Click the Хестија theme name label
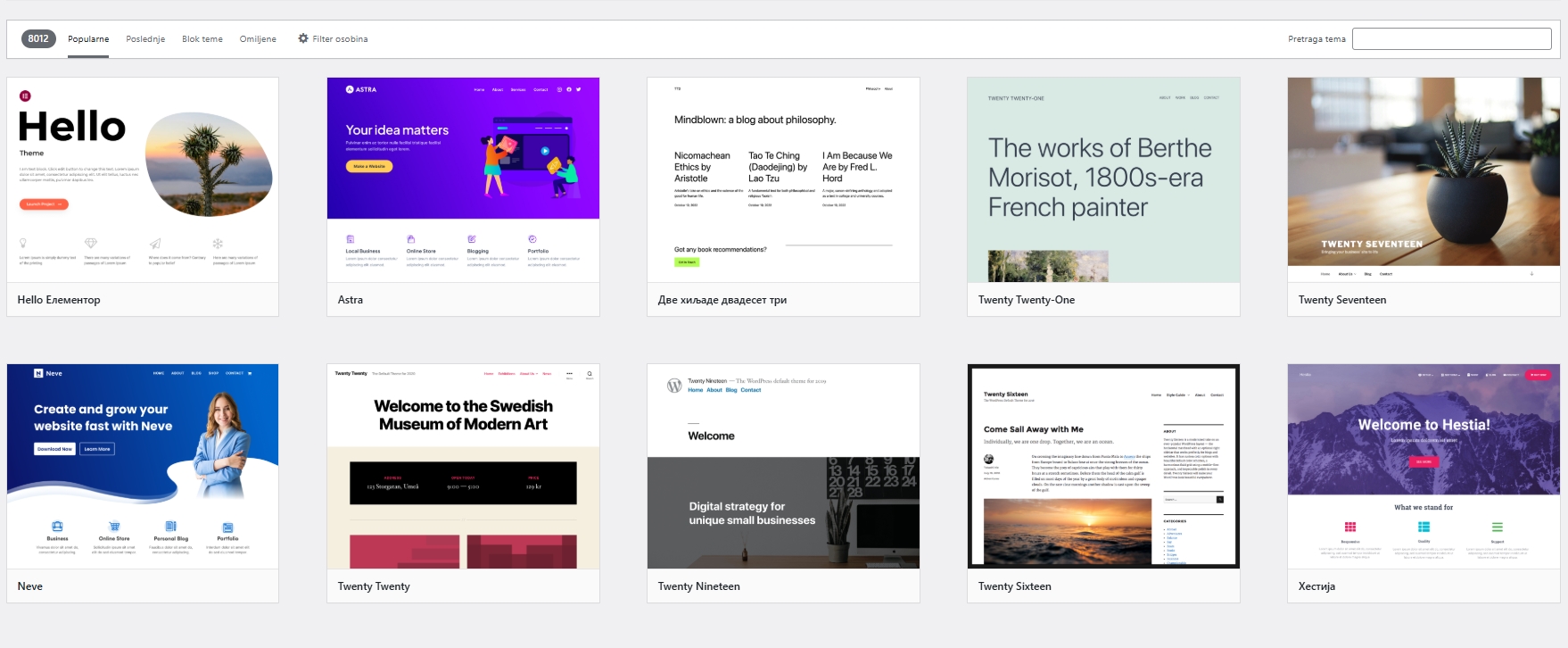1568x648 pixels. click(1316, 586)
